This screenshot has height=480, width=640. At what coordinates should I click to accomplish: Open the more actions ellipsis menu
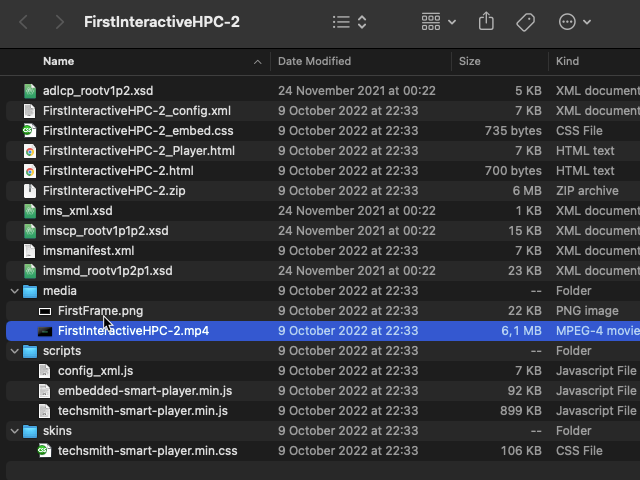click(575, 22)
